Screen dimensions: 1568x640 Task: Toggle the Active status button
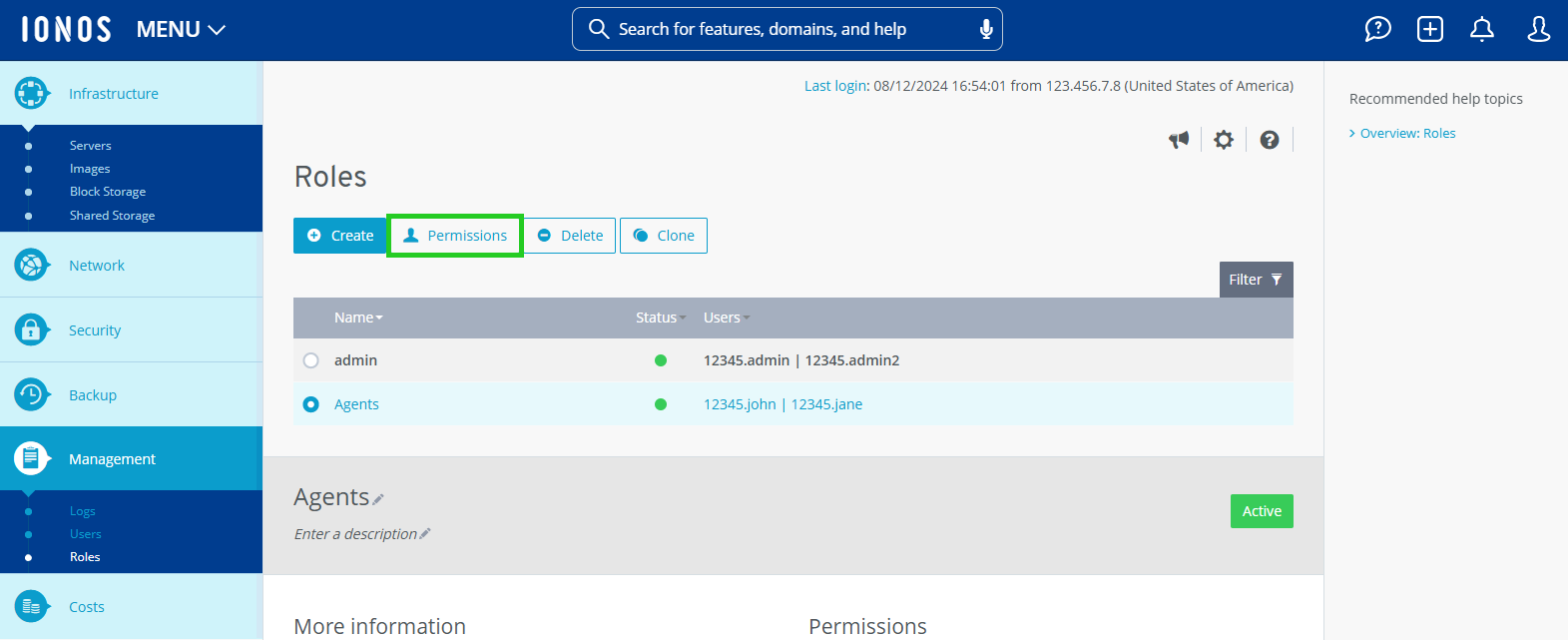click(1262, 511)
